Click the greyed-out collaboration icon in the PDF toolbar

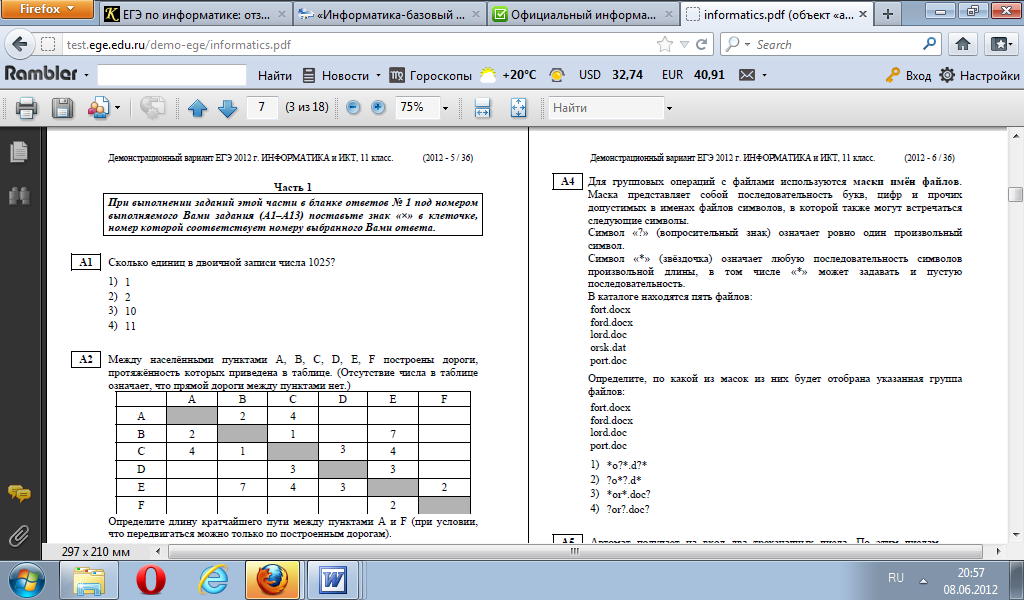click(152, 107)
